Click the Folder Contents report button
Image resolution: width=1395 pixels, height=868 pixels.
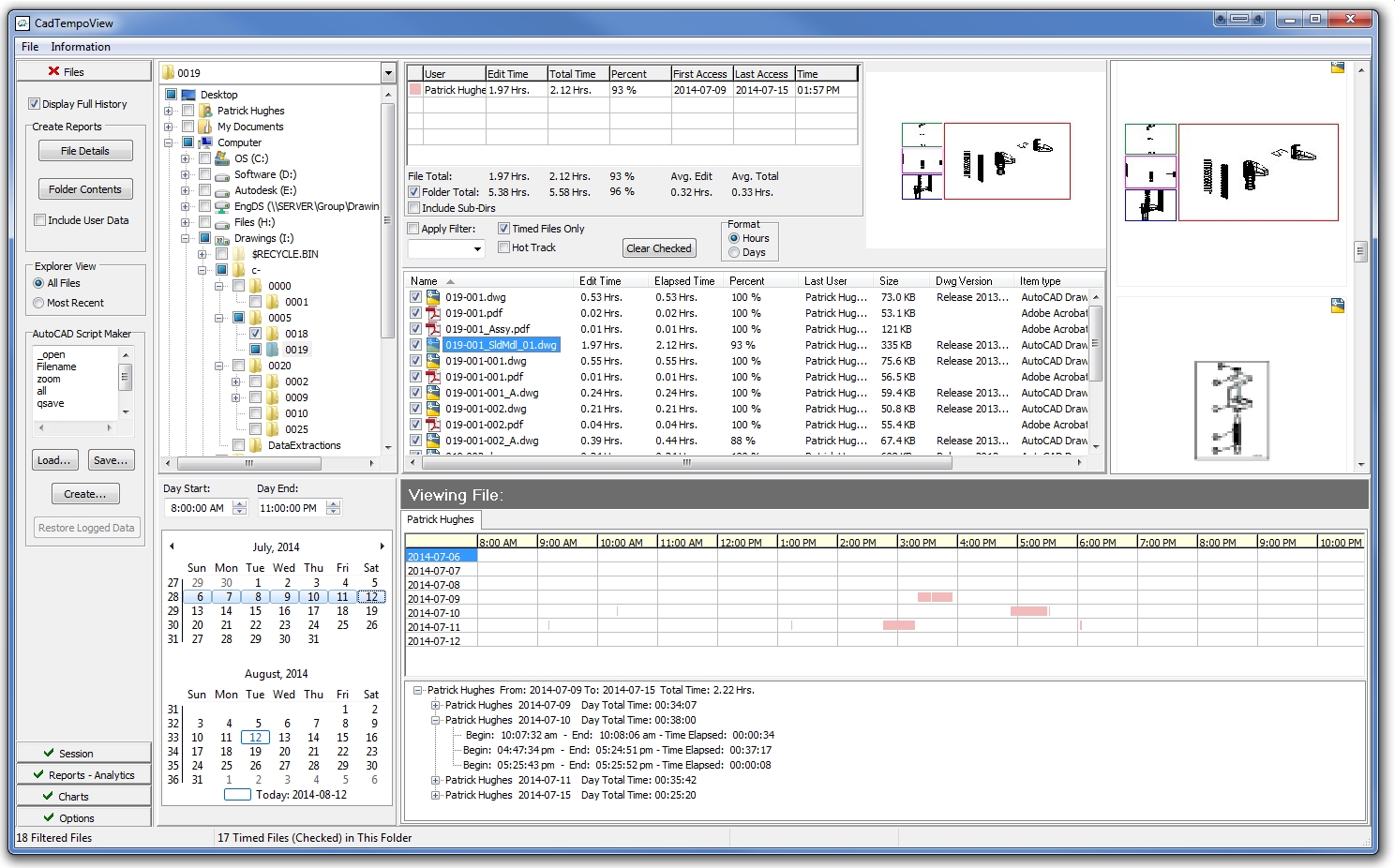tap(85, 189)
